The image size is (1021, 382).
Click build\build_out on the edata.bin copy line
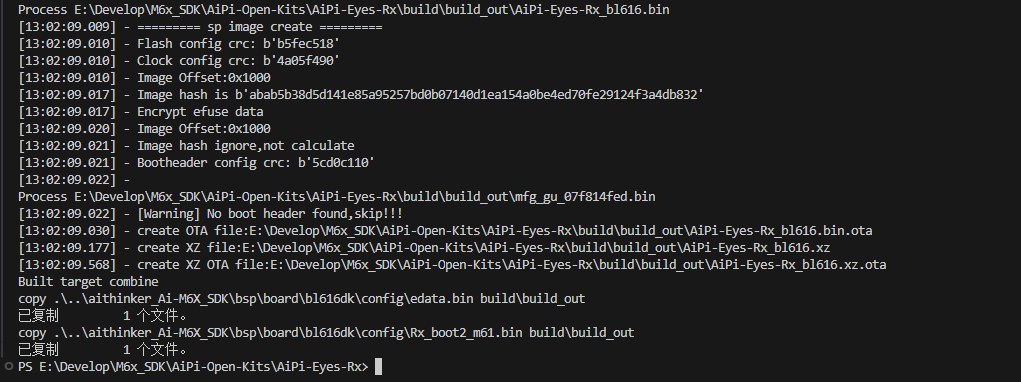533,299
